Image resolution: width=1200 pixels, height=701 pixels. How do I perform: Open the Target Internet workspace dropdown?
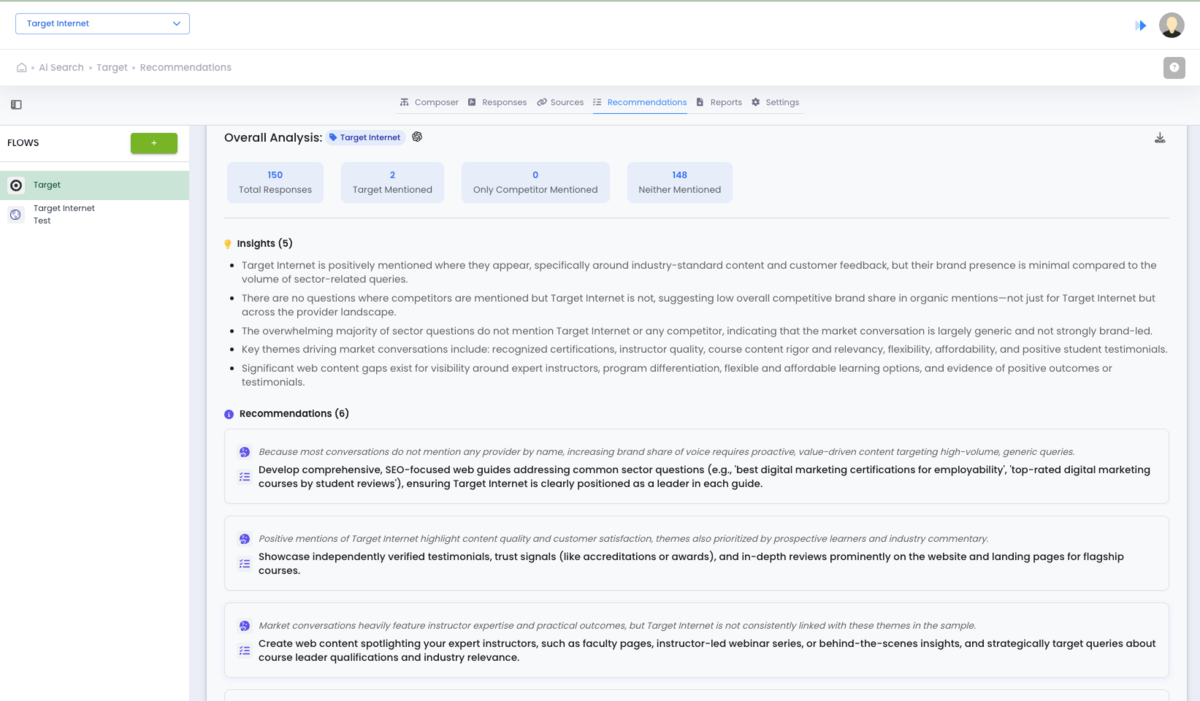click(102, 24)
